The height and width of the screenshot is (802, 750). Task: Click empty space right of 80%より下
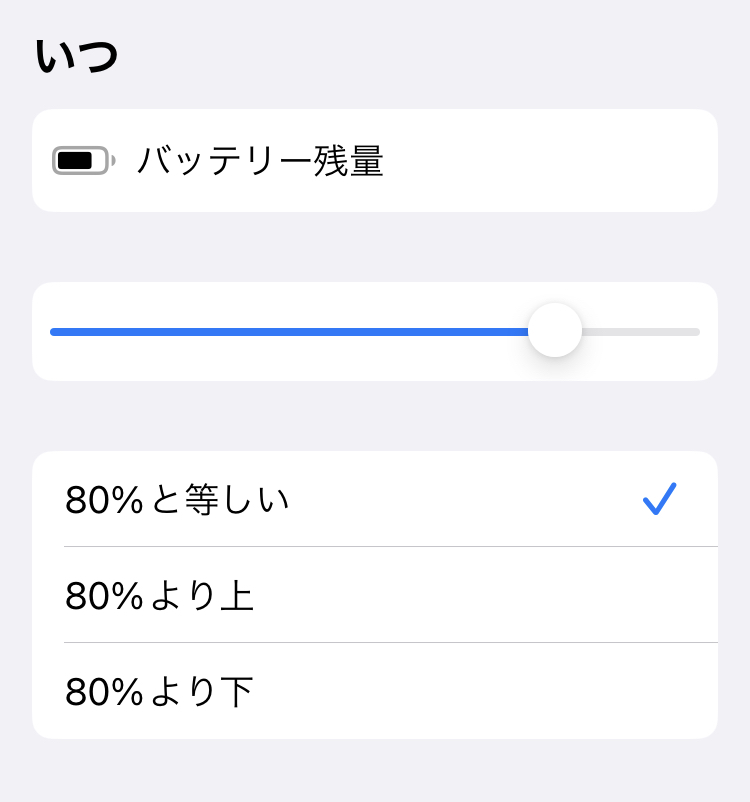(480, 692)
